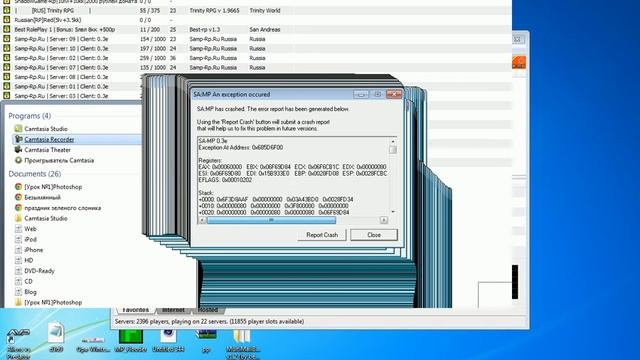Open the Chrome-icon [Урок №1]Photoshop document

coord(18,187)
